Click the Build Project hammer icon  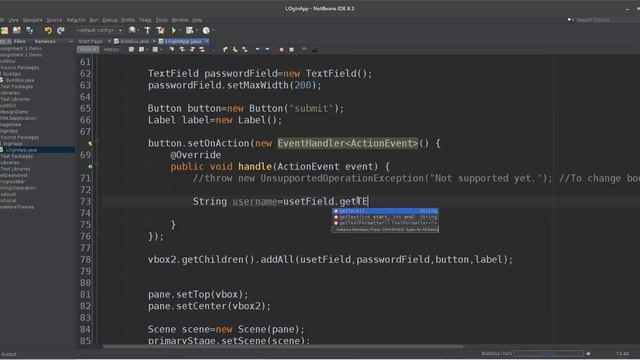147,30
